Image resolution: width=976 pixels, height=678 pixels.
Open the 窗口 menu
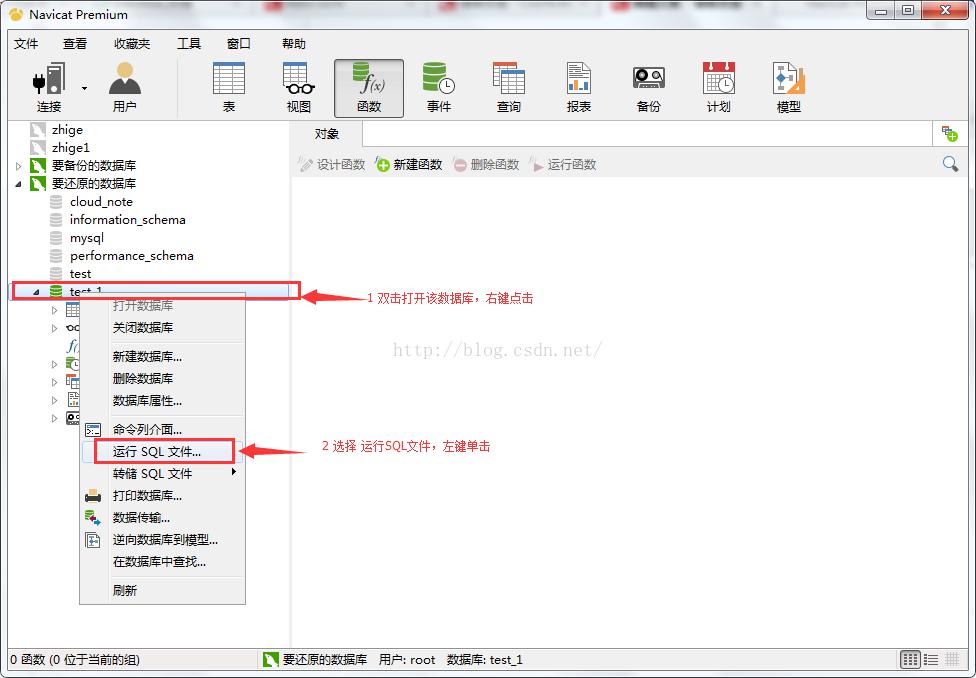pyautogui.click(x=238, y=44)
